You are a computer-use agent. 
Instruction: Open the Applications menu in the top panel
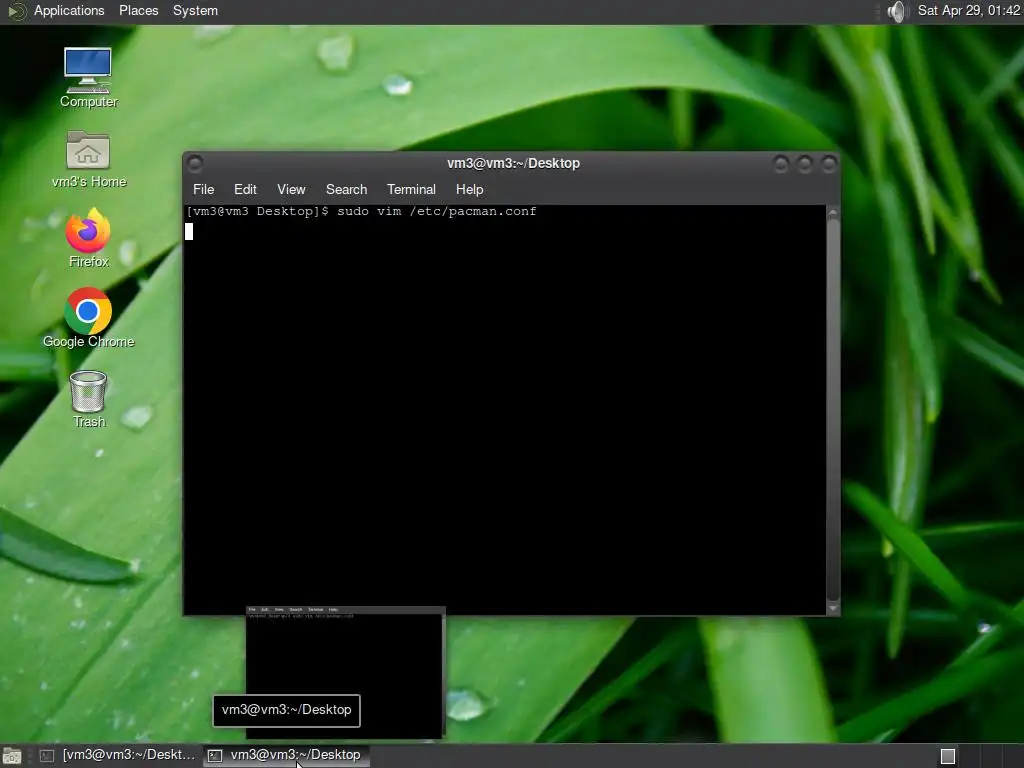pos(69,11)
